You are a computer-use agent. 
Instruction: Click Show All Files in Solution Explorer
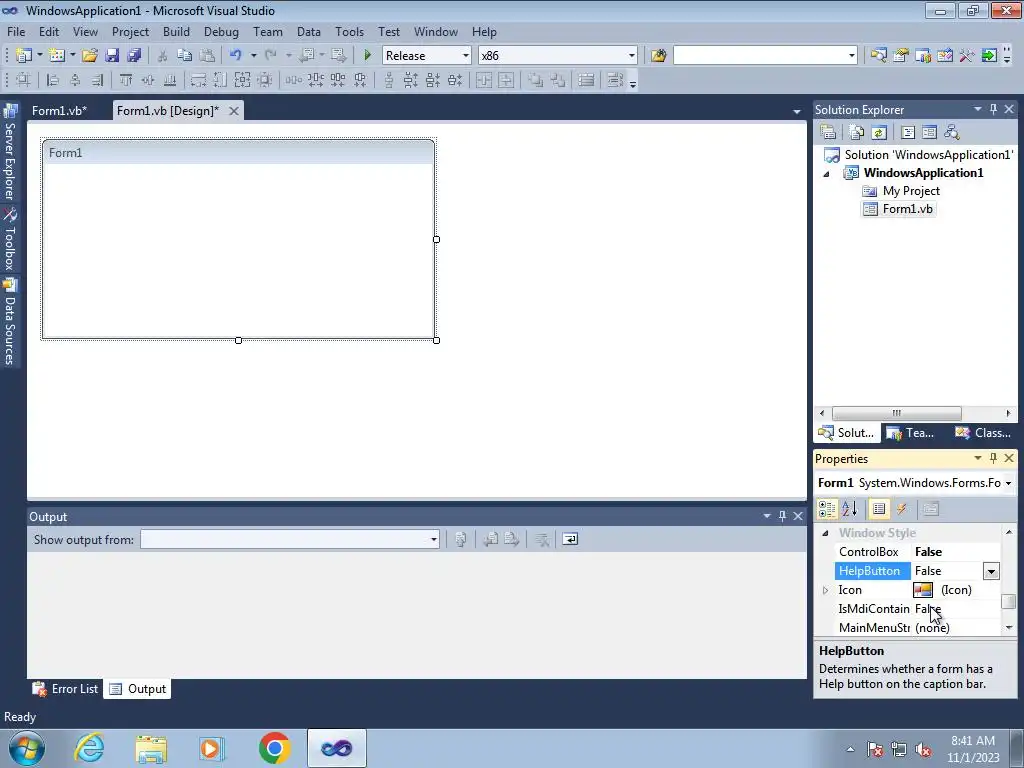click(857, 133)
